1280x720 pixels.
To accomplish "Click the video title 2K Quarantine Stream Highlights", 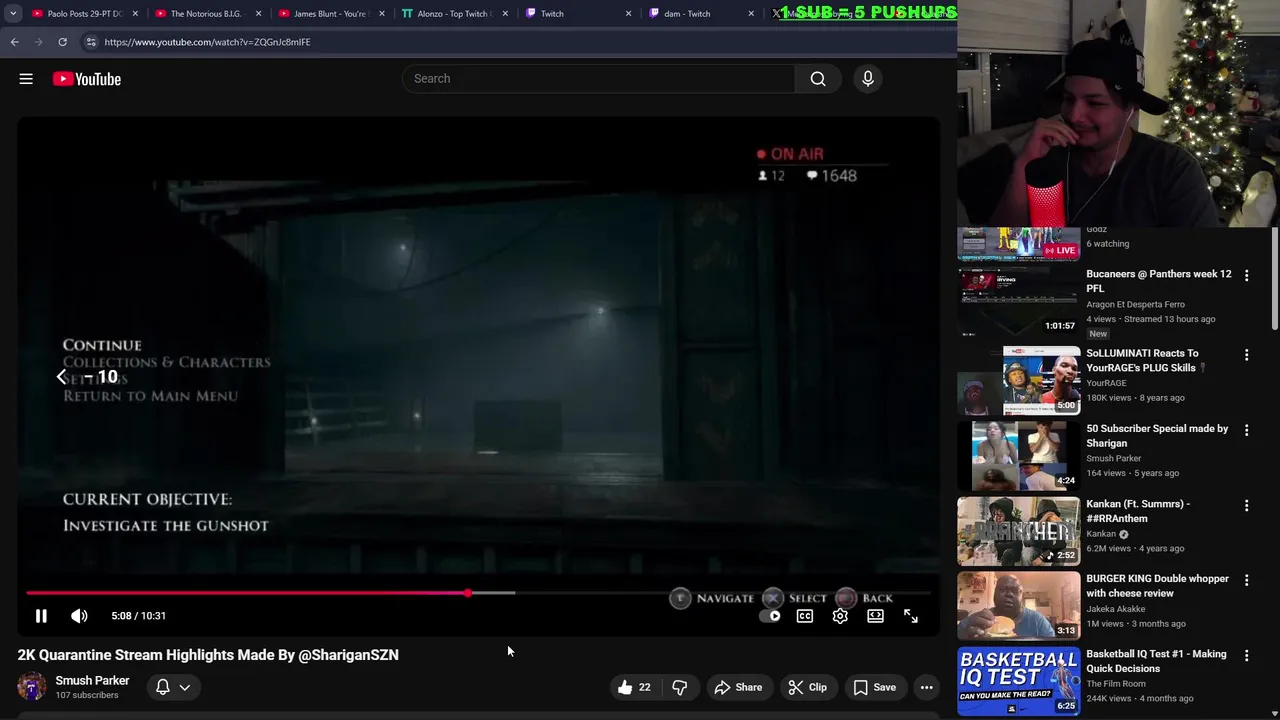I will click(x=208, y=655).
